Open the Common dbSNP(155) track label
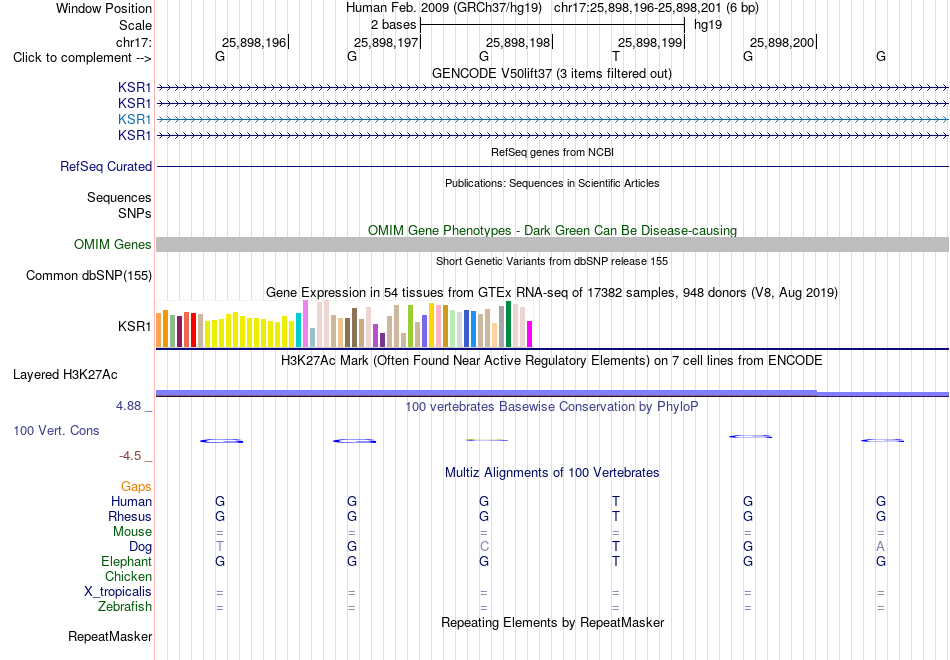The height and width of the screenshot is (660, 950). point(88,275)
